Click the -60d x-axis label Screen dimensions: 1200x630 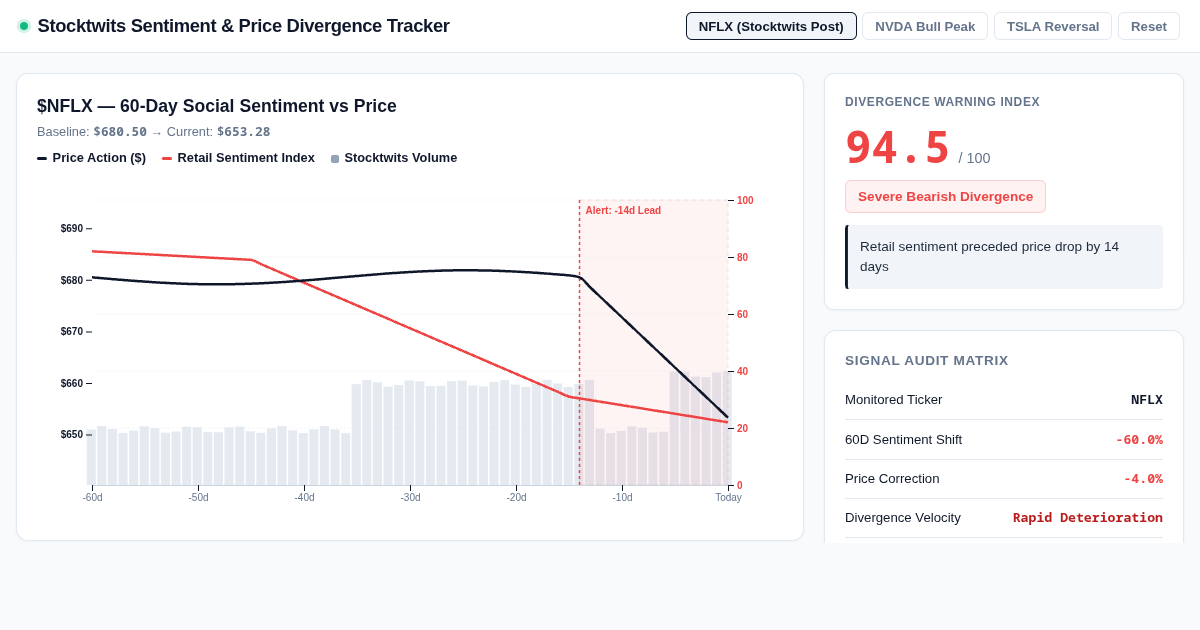(x=92, y=497)
